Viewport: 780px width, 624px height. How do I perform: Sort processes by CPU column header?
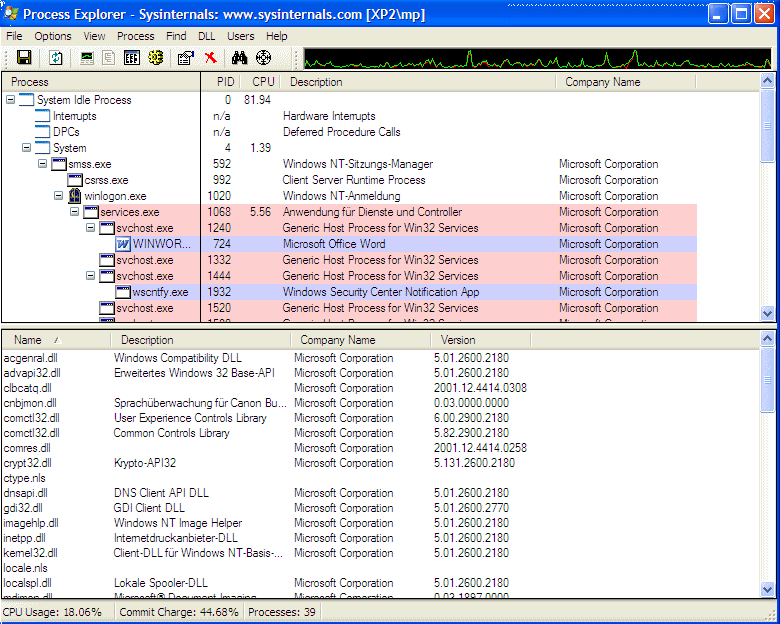(x=262, y=82)
